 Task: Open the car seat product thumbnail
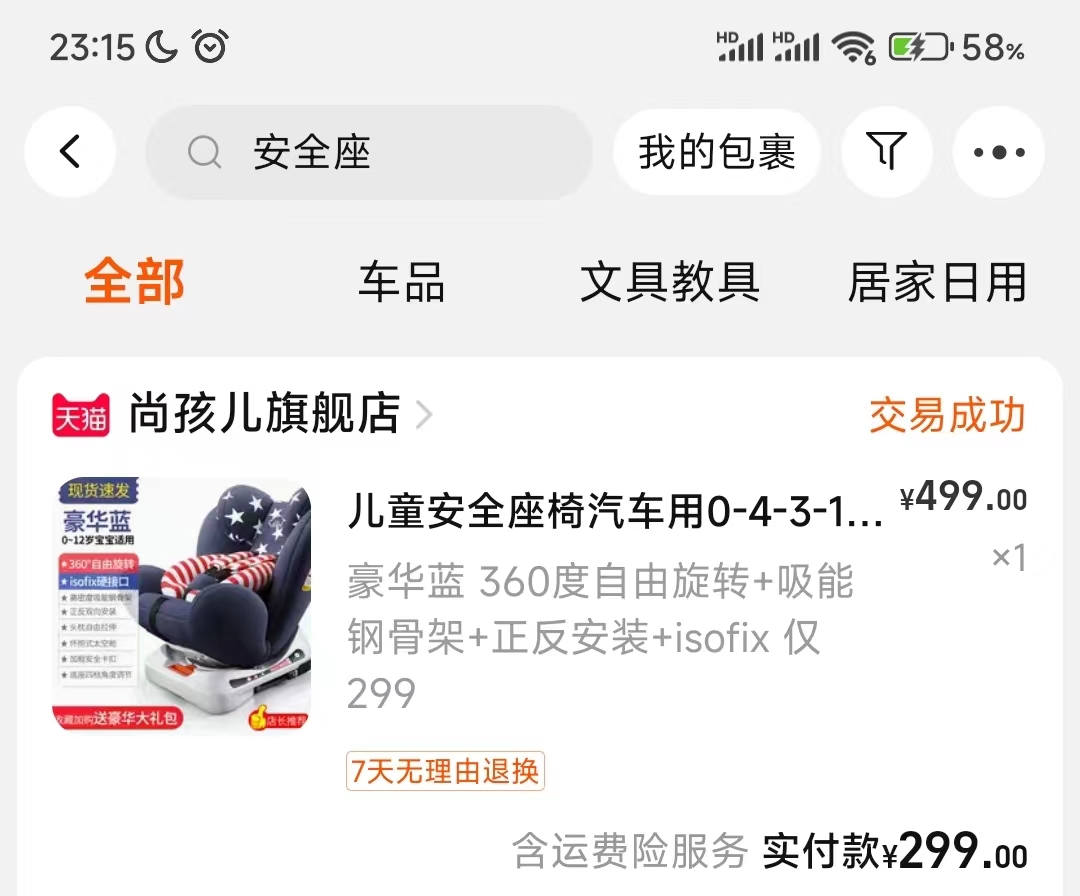pos(182,606)
